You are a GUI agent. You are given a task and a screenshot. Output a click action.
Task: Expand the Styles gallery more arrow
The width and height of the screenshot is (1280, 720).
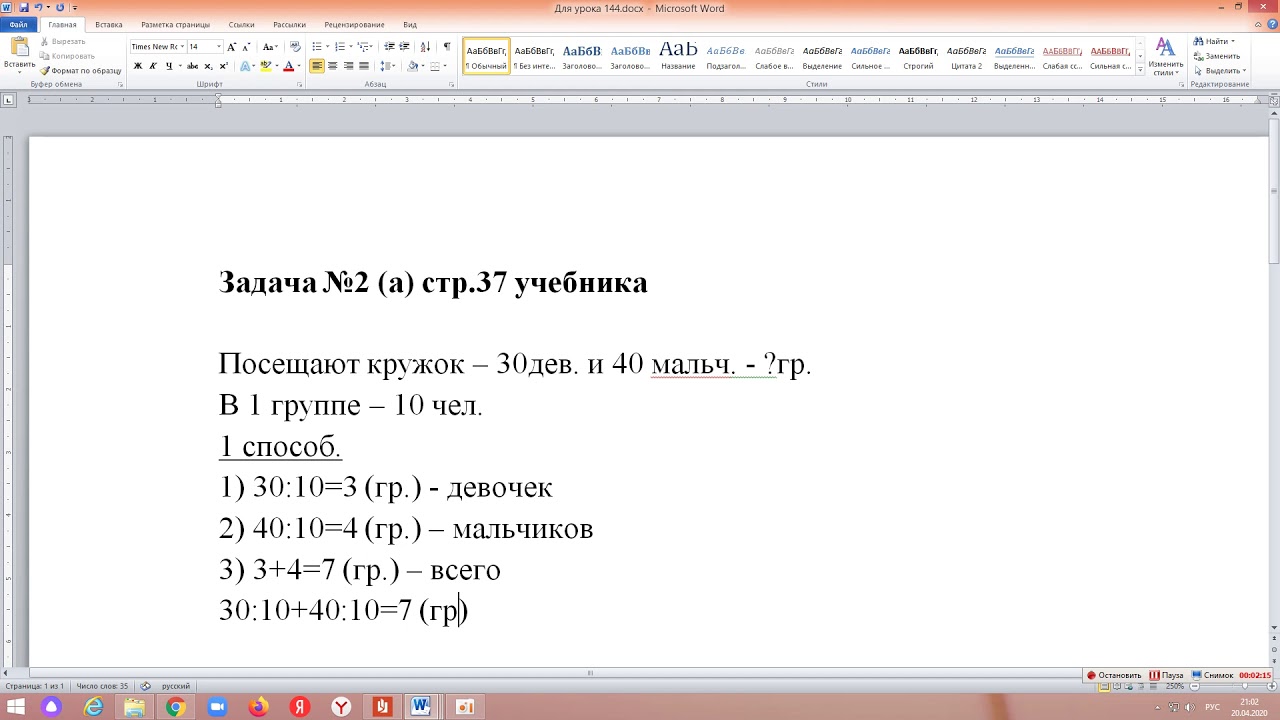coord(1141,70)
